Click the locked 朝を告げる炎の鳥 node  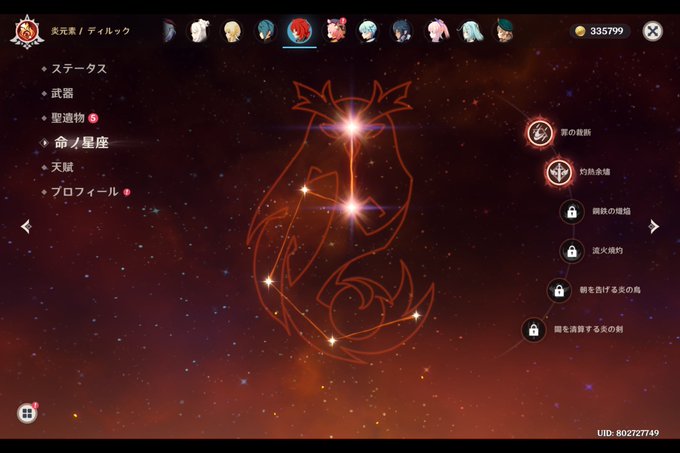pos(559,290)
